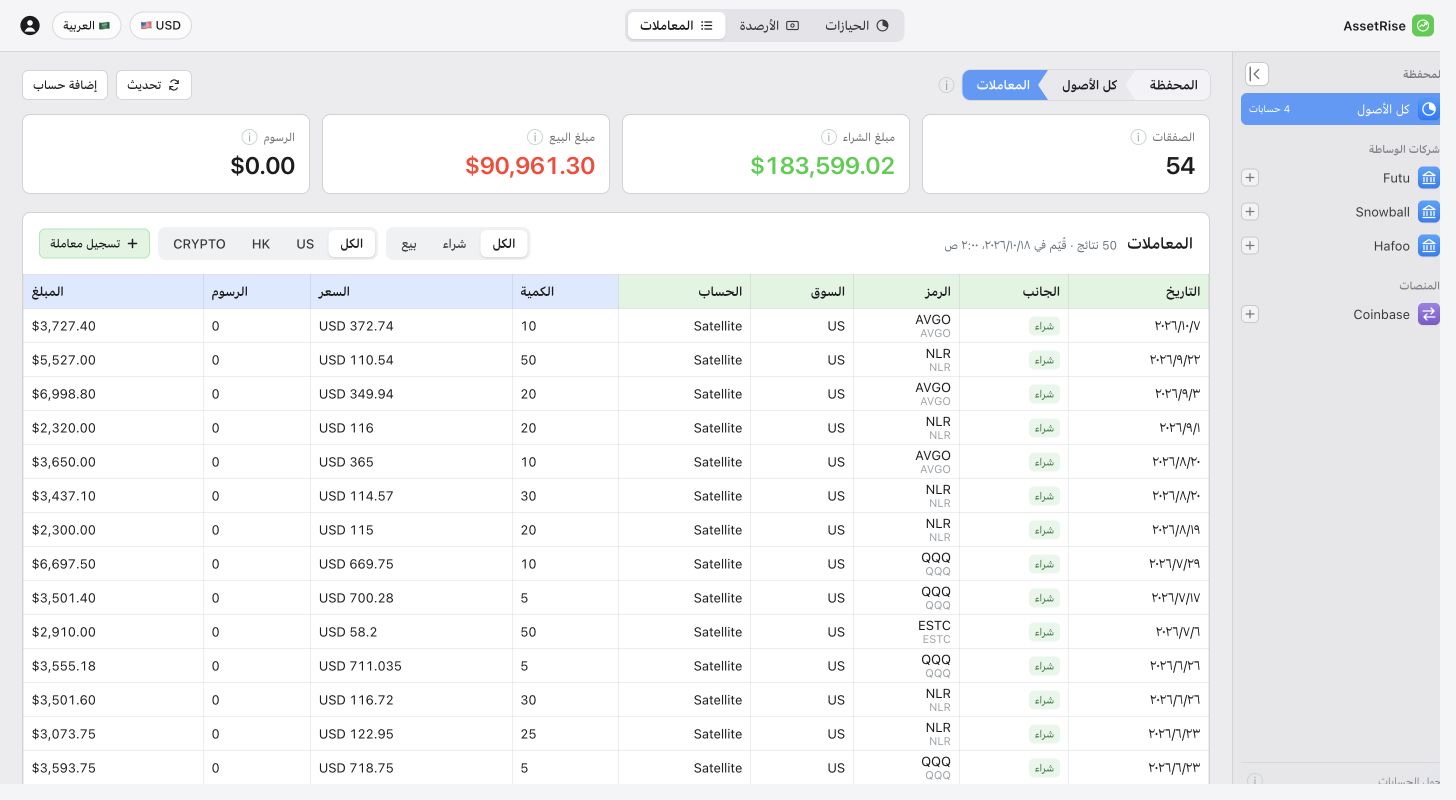Expand the Futu account with plus
The height and width of the screenshot is (800, 1456).
pyautogui.click(x=1249, y=178)
